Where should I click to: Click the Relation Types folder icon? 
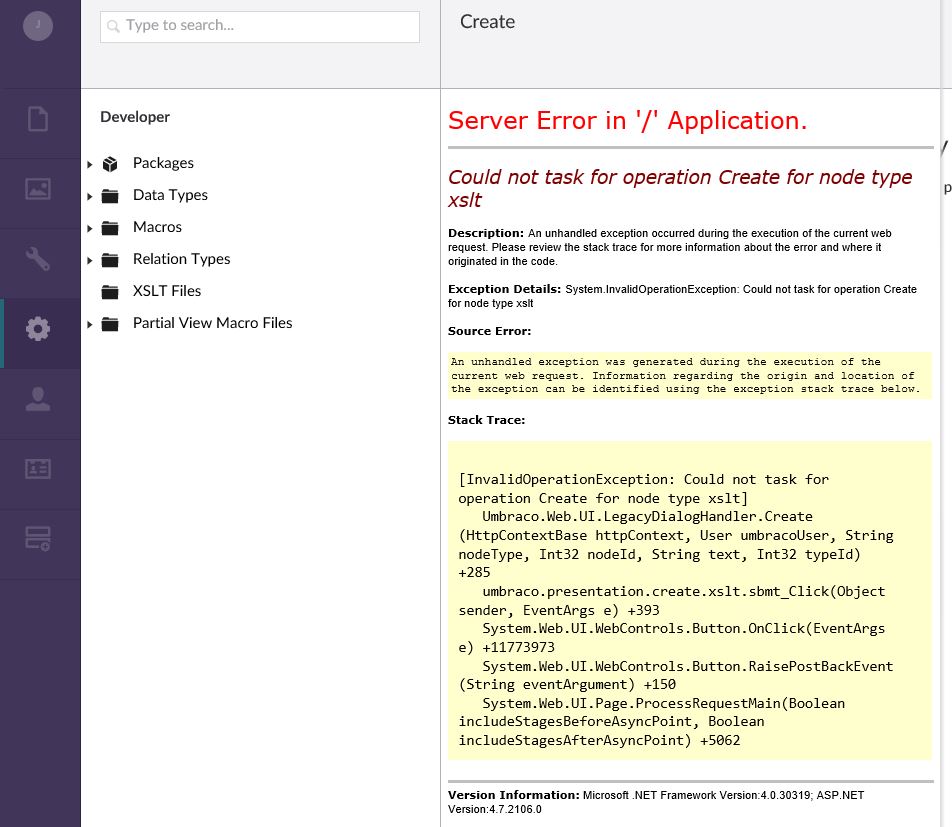(110, 260)
